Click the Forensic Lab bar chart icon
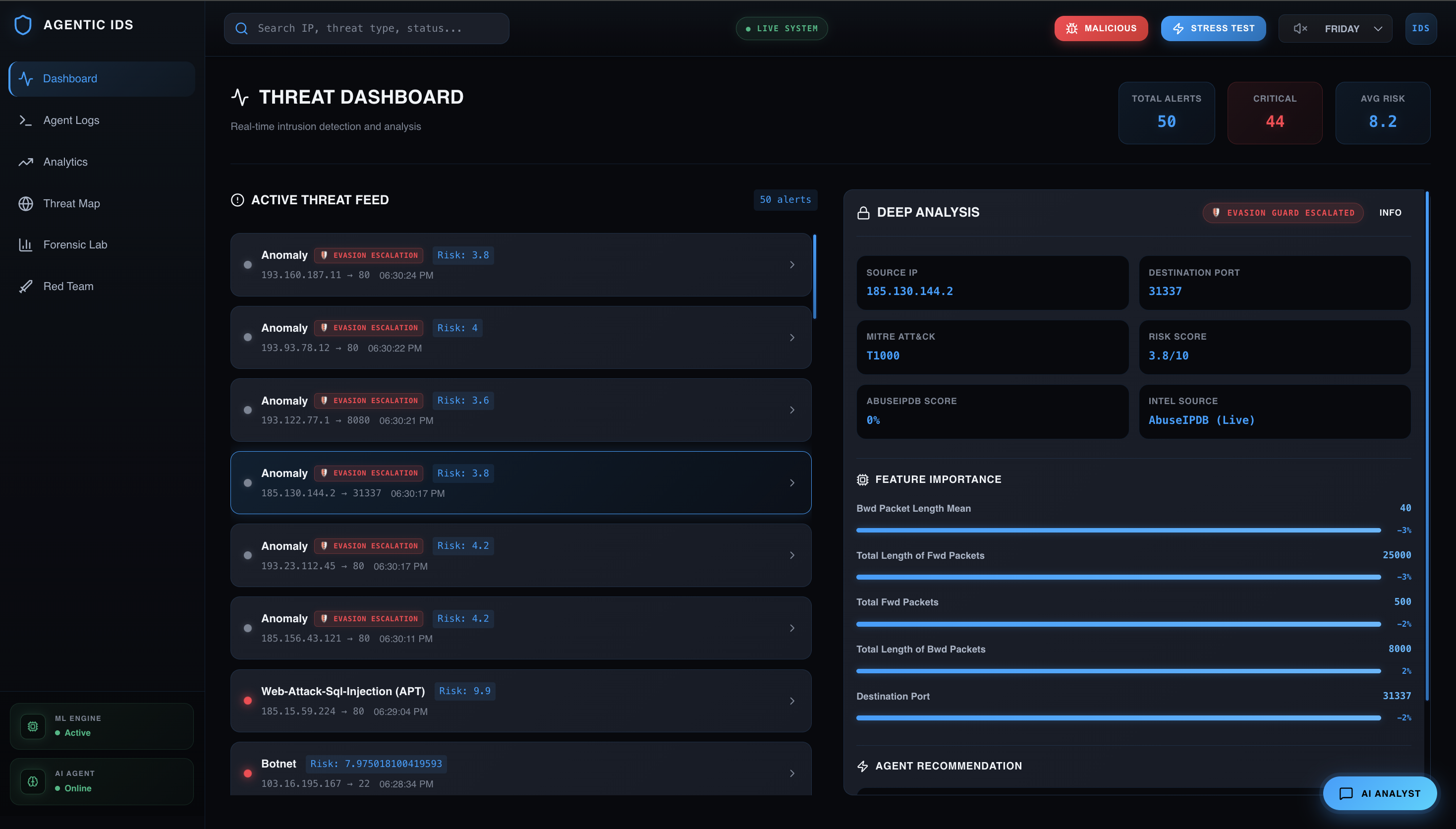 [26, 245]
